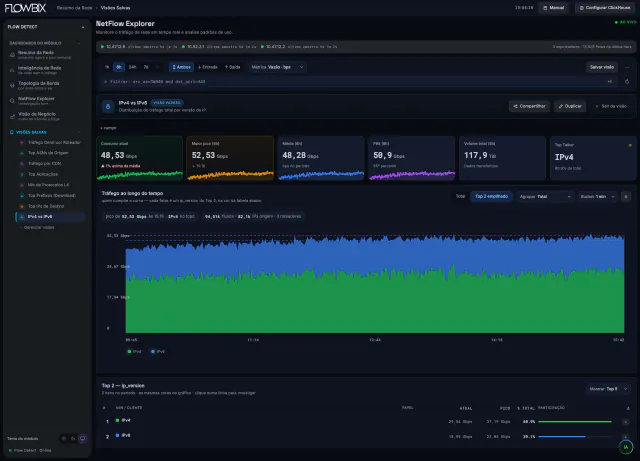Switch chart to Total mode
The width and height of the screenshot is (640, 461).
(460, 196)
